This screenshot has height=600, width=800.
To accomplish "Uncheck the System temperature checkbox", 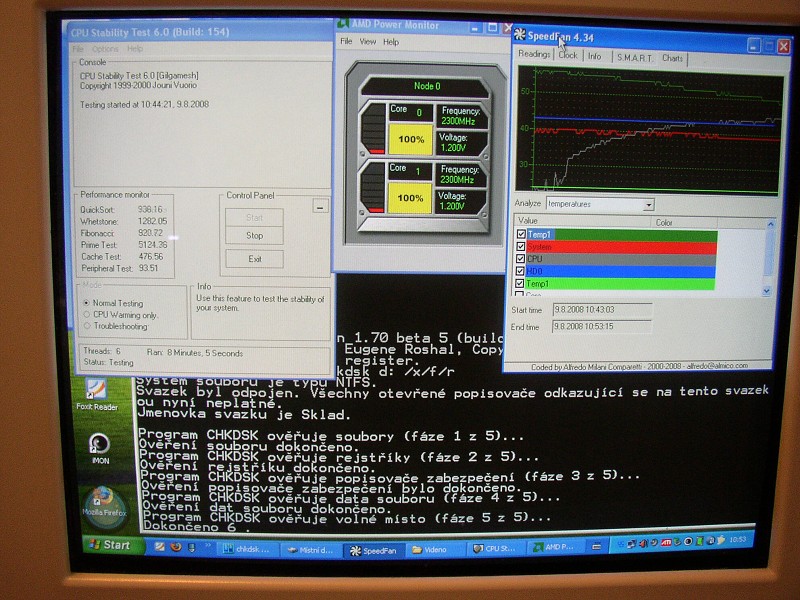I will (x=520, y=246).
